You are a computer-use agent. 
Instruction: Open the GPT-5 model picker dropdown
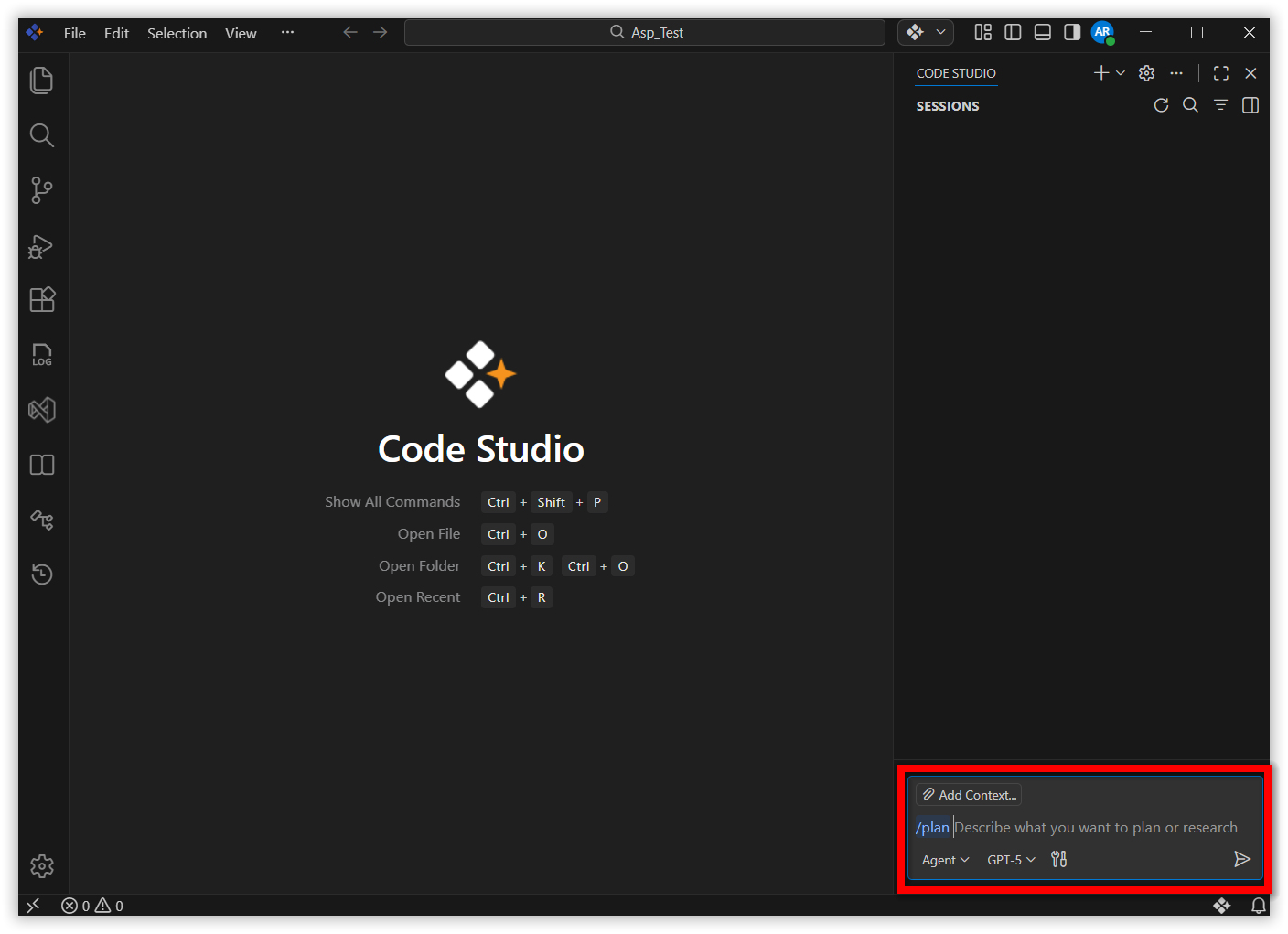(1011, 860)
